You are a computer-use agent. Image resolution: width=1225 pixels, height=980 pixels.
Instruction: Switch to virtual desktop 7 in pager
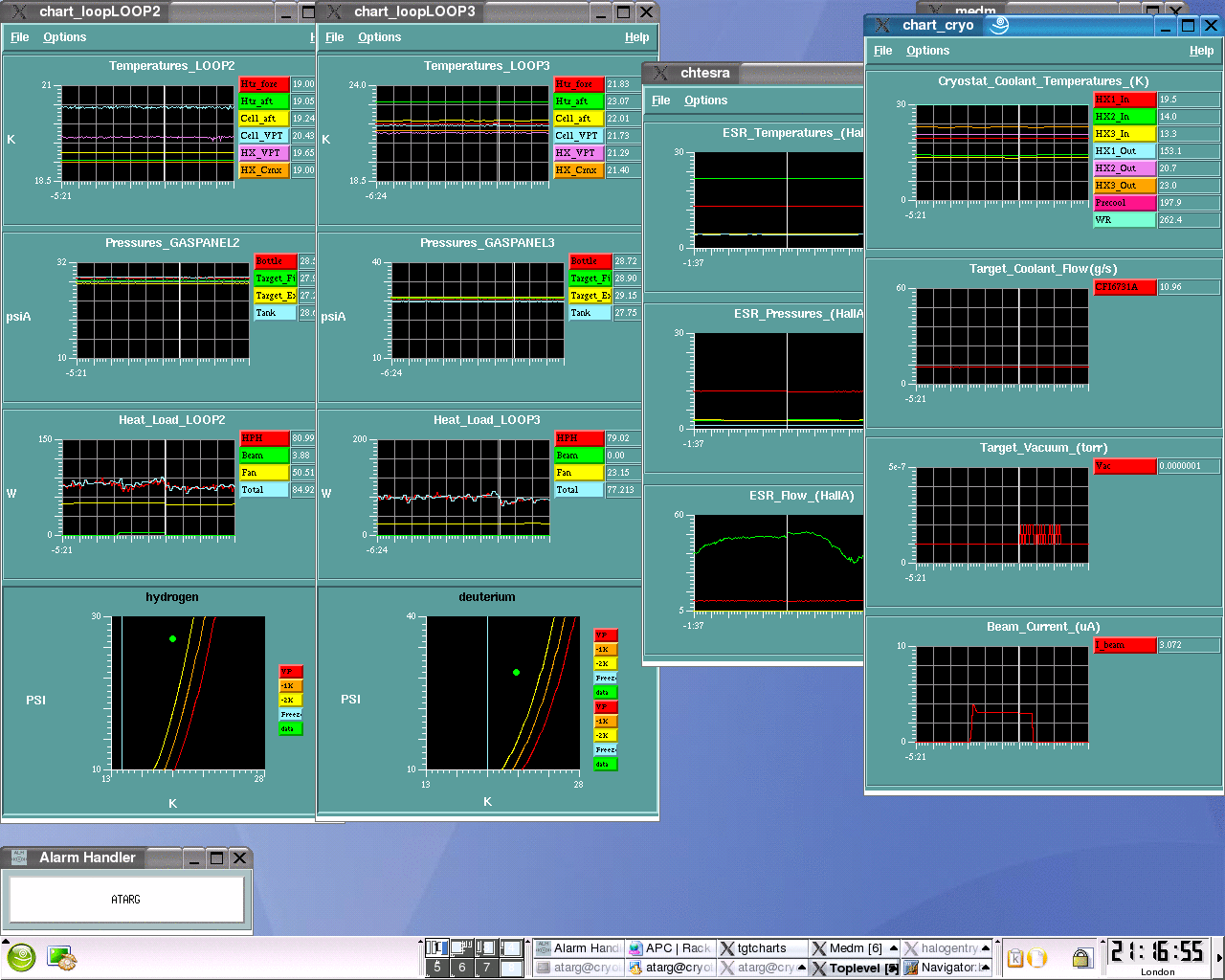486,968
